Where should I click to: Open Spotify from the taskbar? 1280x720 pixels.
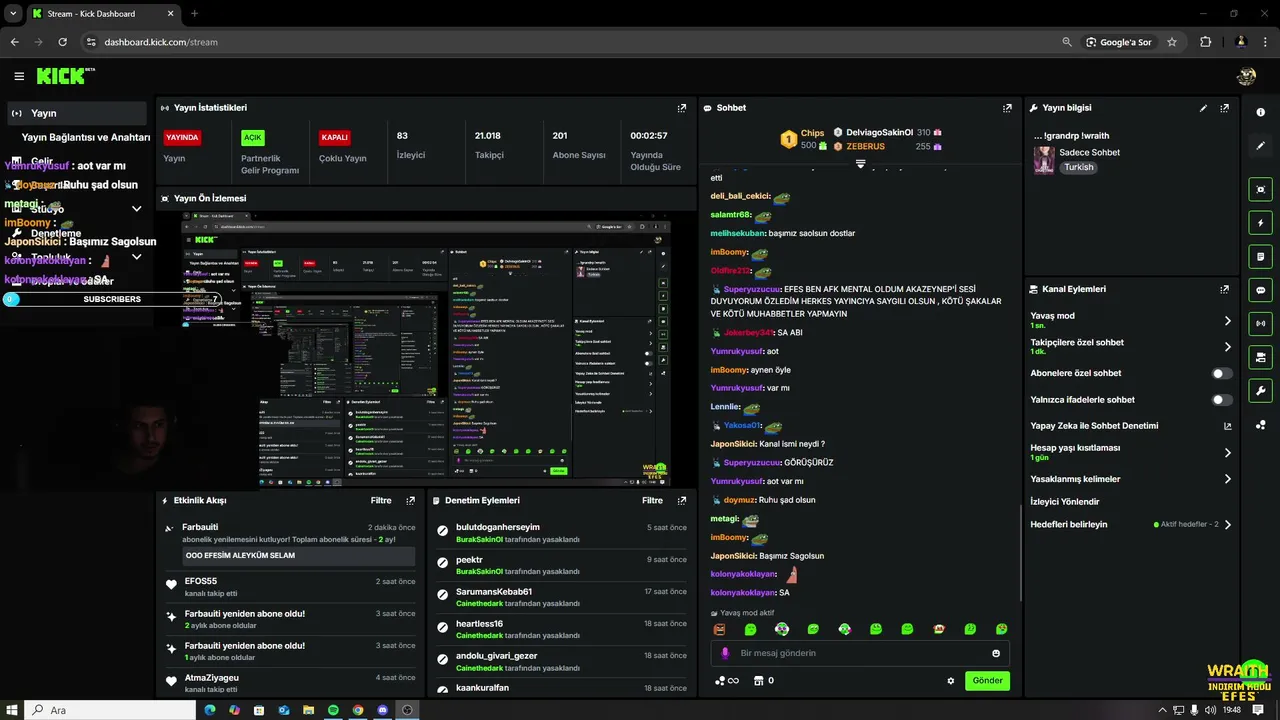[x=333, y=710]
